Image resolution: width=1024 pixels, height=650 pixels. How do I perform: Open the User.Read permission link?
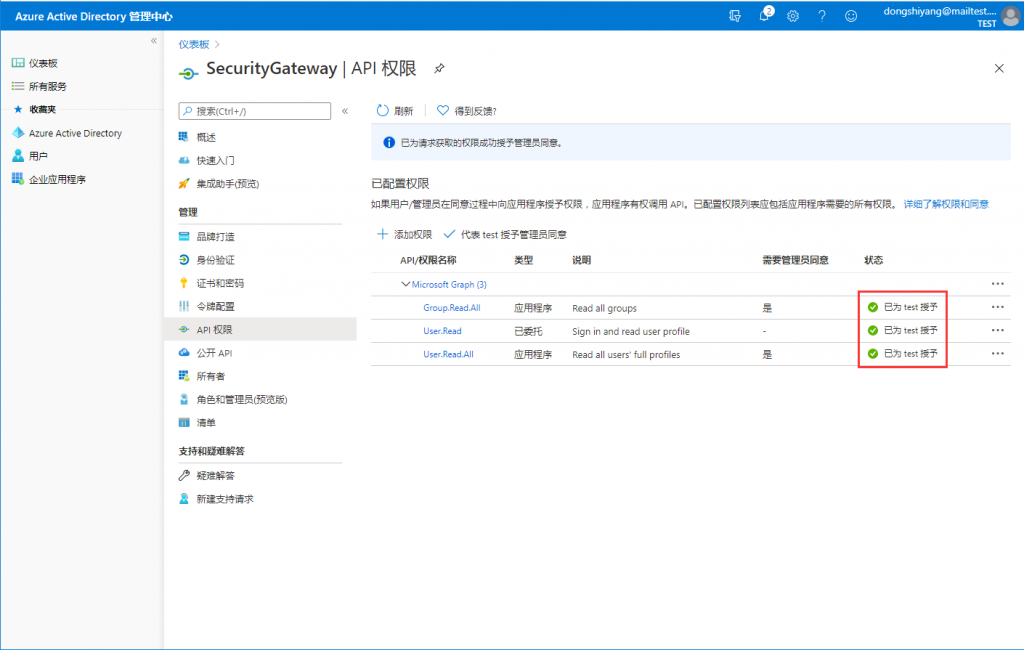(x=442, y=331)
